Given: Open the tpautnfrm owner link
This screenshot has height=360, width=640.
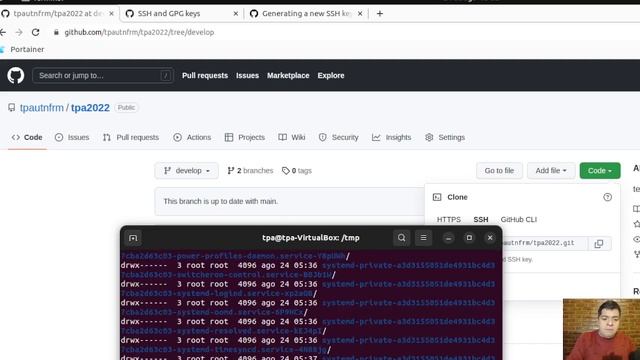Looking at the screenshot, I should (42, 108).
